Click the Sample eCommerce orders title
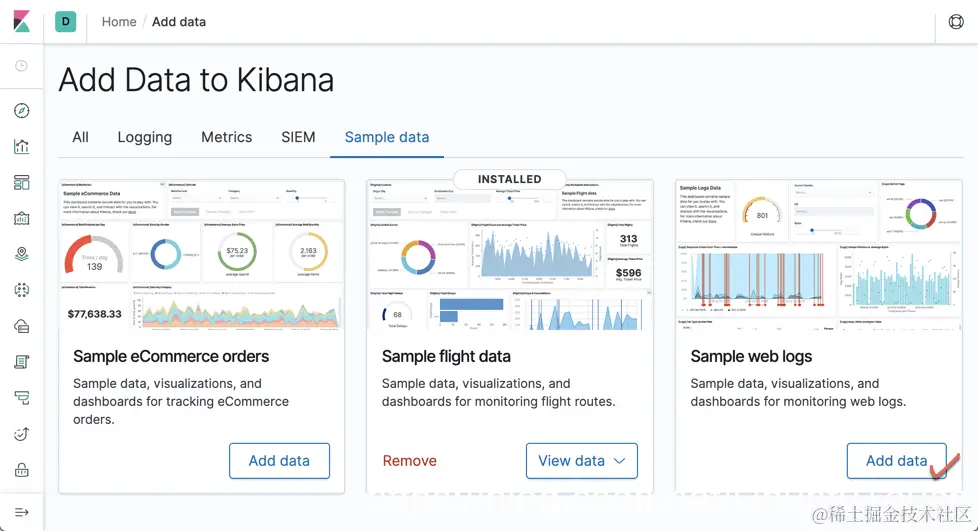The height and width of the screenshot is (531, 978). 171,356
